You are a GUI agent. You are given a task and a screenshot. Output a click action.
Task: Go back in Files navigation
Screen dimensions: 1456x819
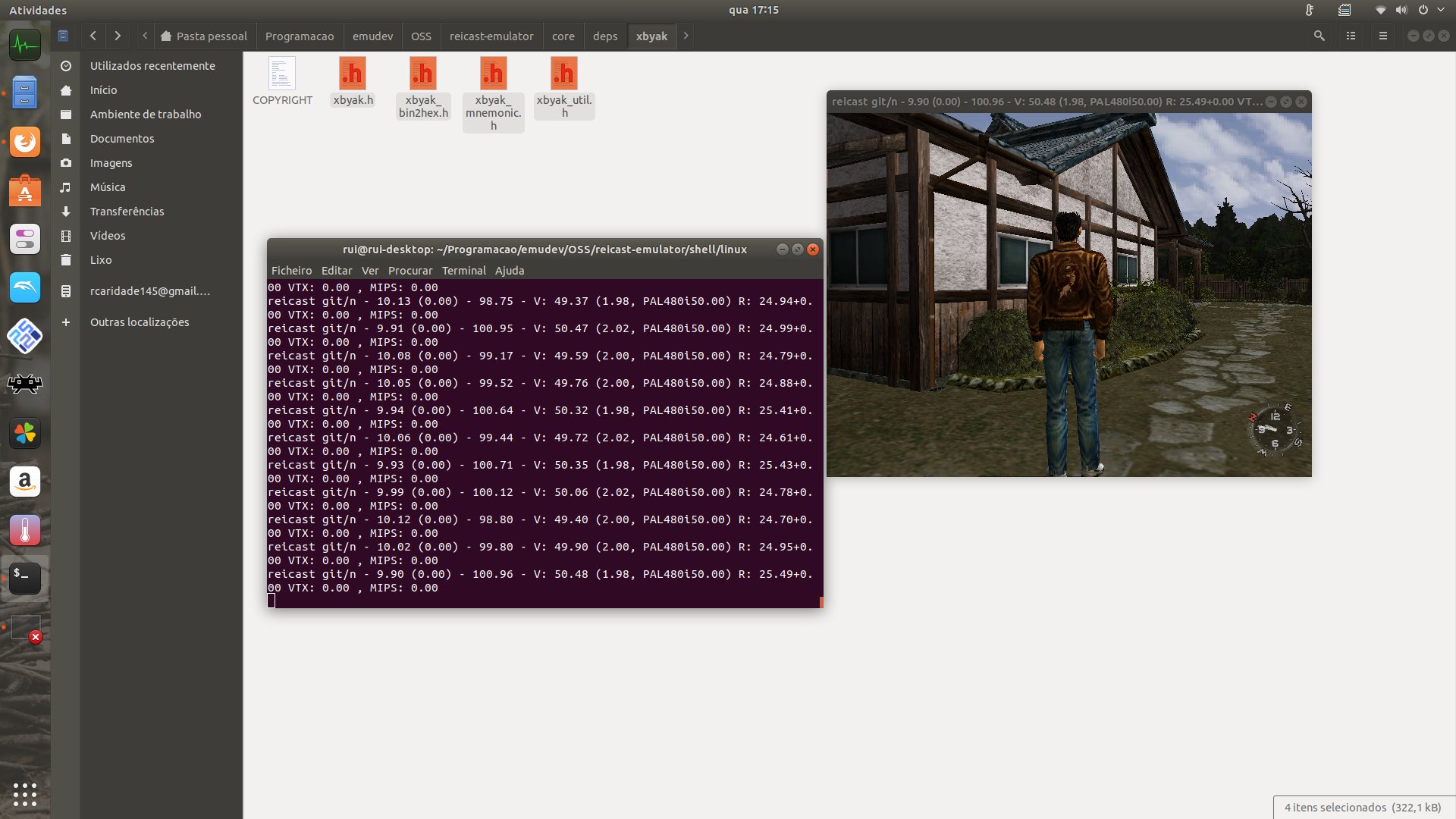point(93,36)
